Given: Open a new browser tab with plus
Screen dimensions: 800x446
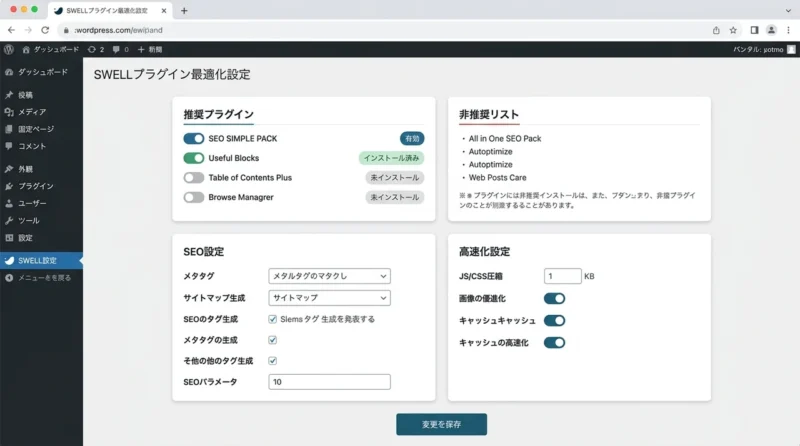Looking at the screenshot, I should coord(184,11).
